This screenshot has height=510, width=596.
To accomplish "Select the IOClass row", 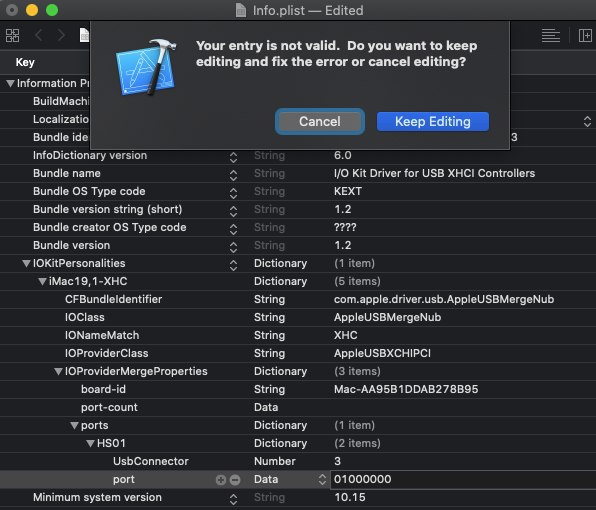I will coord(298,317).
